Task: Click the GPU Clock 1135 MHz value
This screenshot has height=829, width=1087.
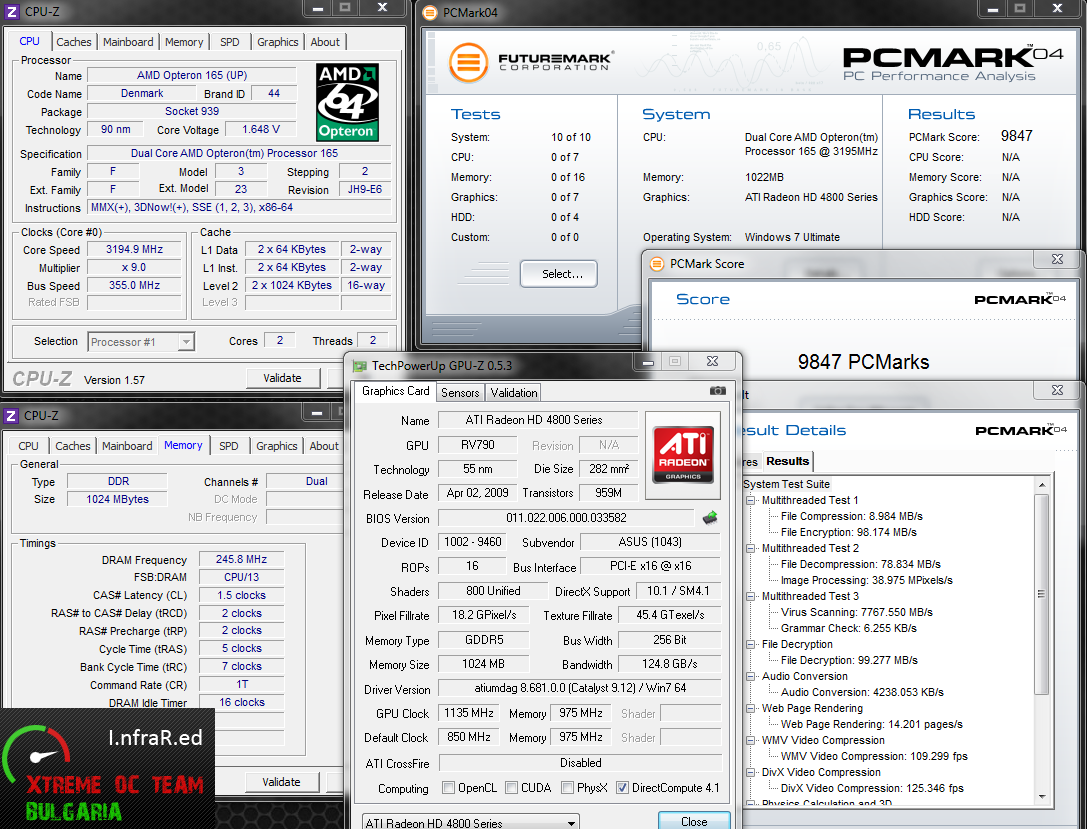Action: (469, 713)
